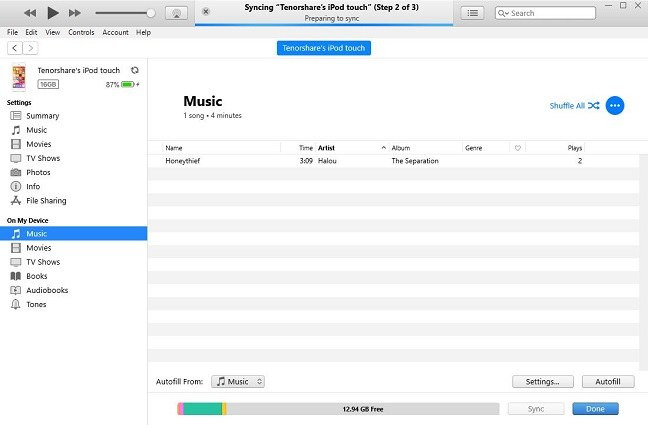The image size is (648, 425).
Task: Click the Autofill button
Action: (608, 382)
